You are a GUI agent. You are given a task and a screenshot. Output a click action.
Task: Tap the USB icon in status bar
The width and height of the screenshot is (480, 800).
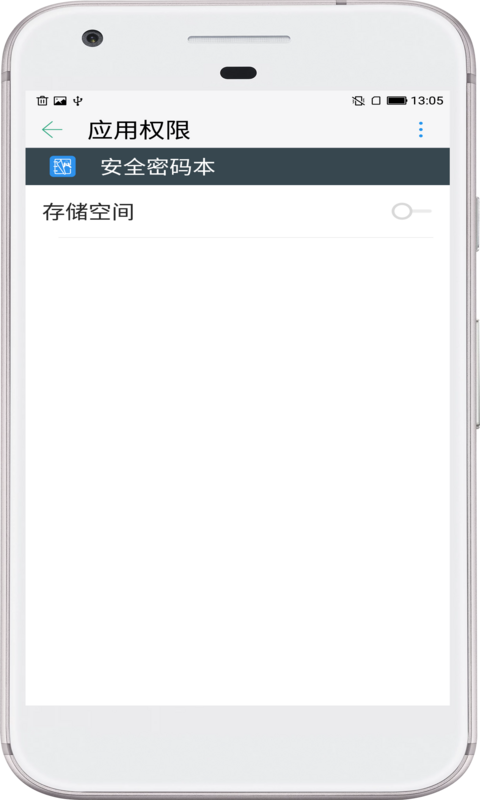[x=78, y=101]
